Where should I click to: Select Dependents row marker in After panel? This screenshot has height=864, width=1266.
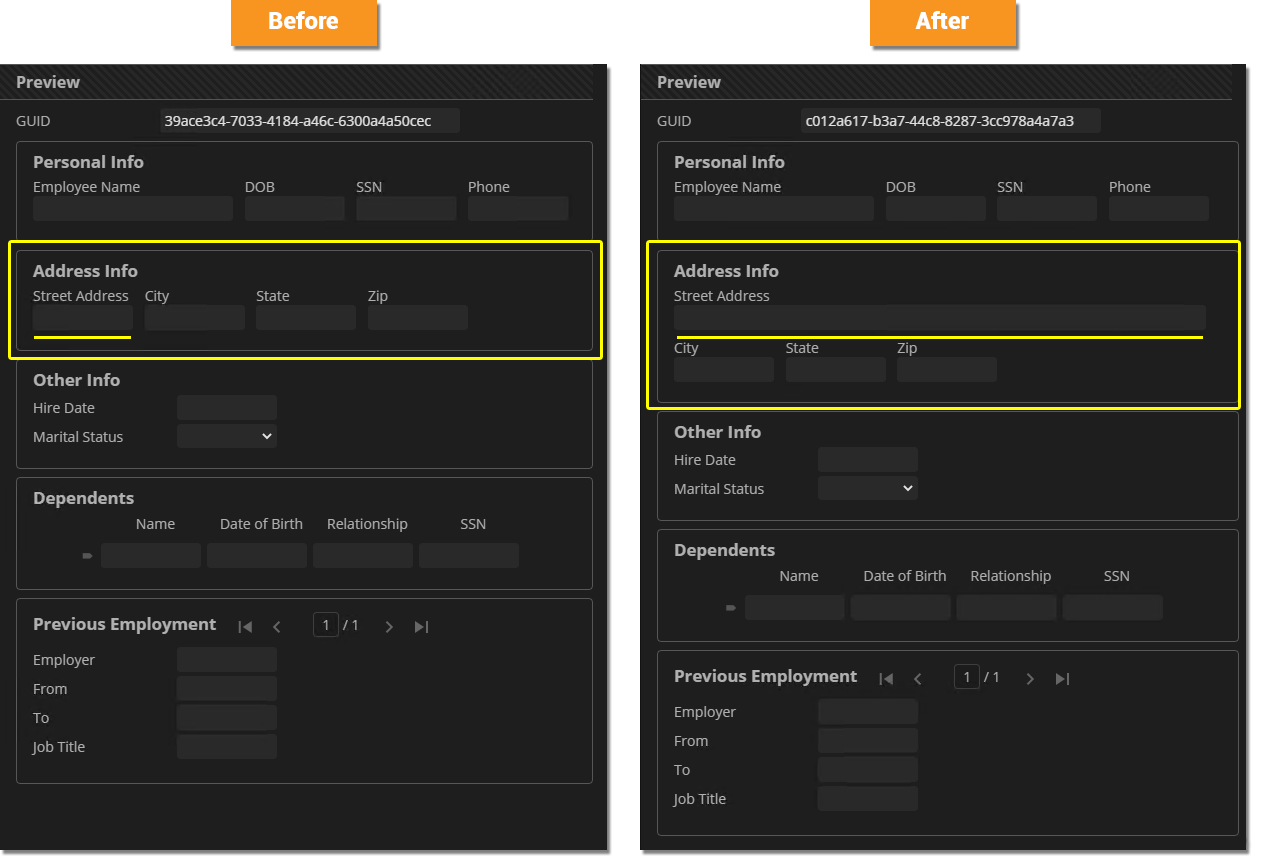click(x=731, y=608)
